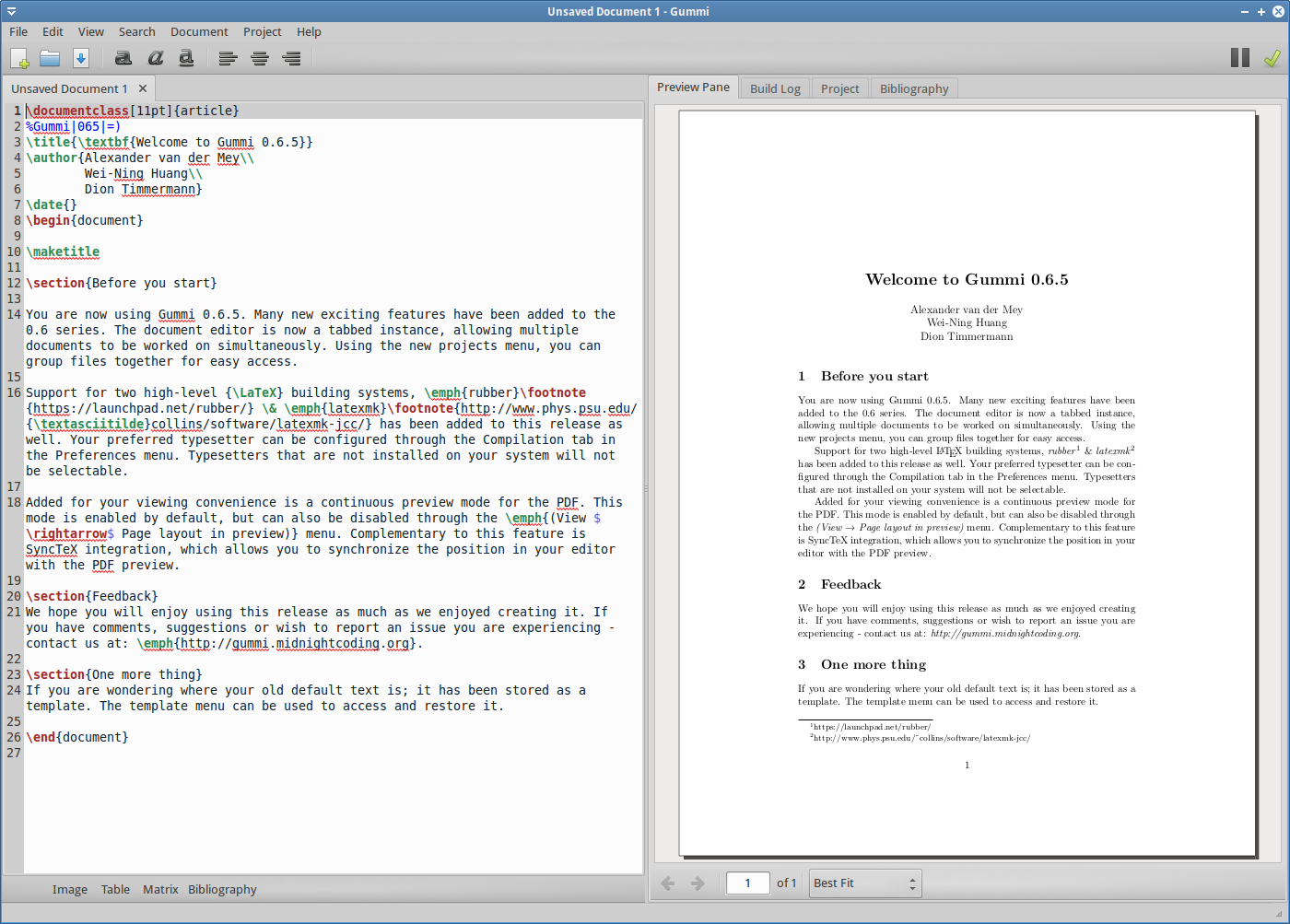Click the One more thing heading in preview
This screenshot has width=1290, height=924.
[874, 664]
